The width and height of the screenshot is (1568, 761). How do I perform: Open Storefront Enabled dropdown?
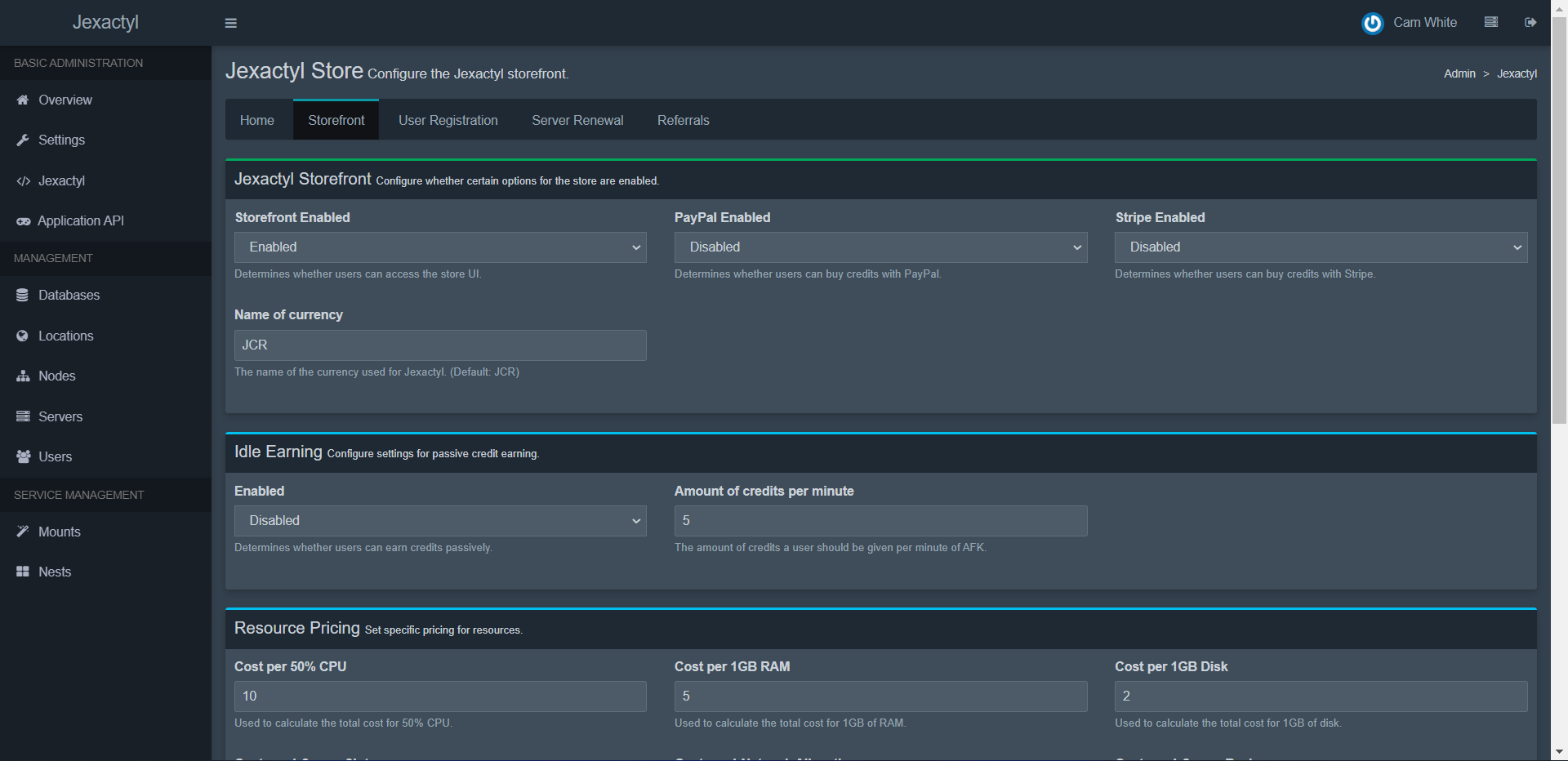click(x=440, y=247)
